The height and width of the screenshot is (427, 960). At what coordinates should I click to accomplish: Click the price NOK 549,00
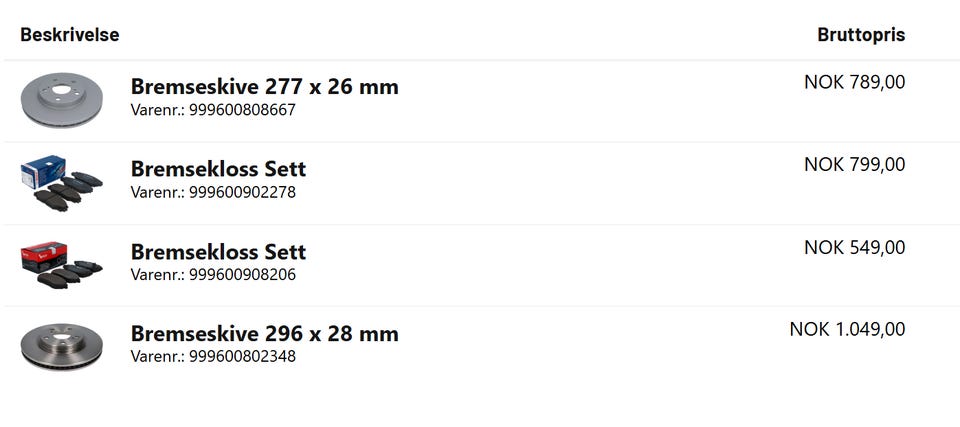coord(854,247)
